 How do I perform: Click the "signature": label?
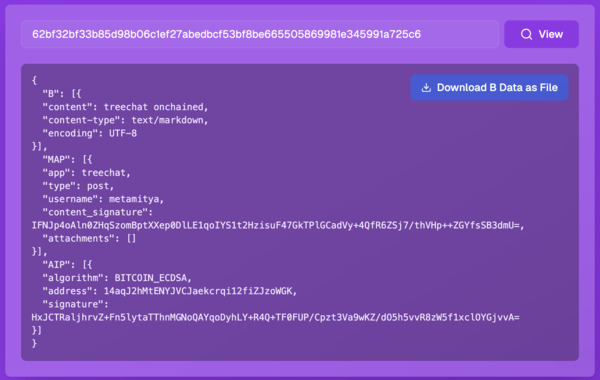click(x=75, y=304)
